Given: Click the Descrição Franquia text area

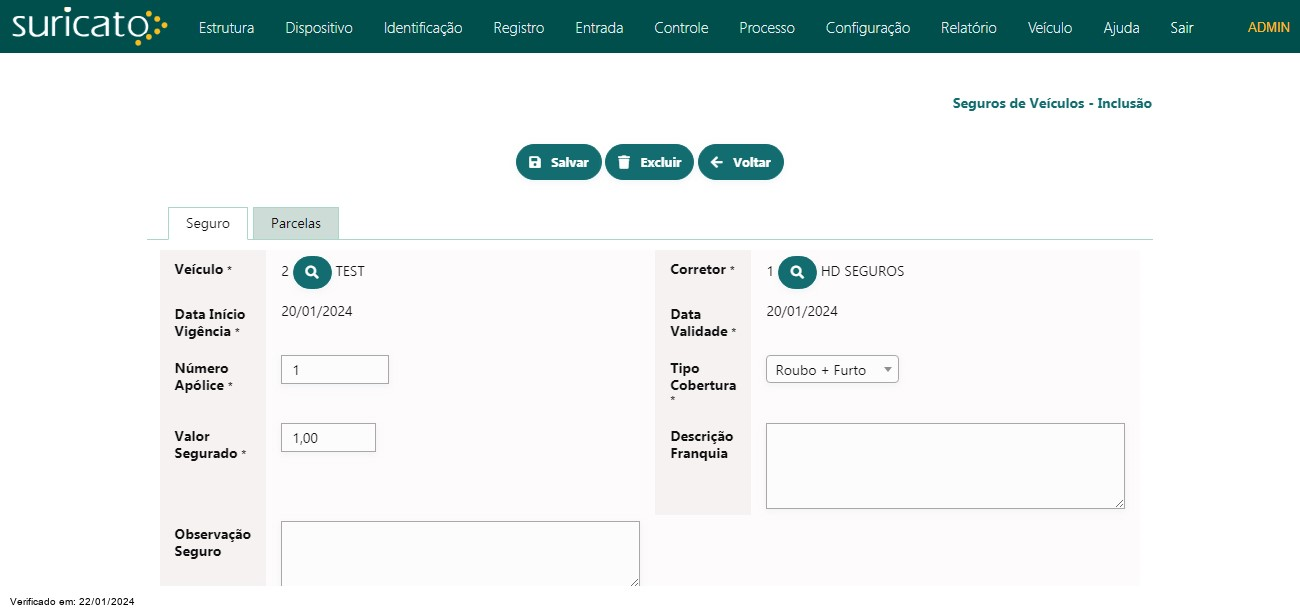Looking at the screenshot, I should 944,466.
